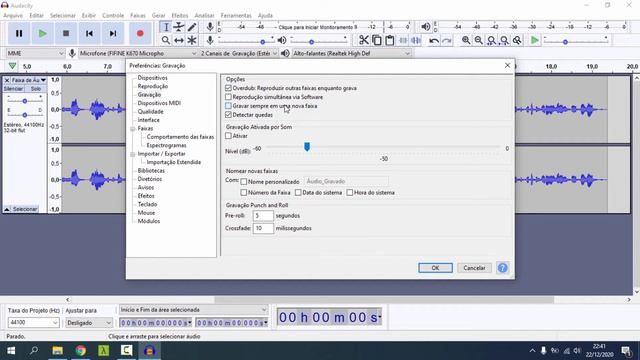Toggle Overdub checkbox
The width and height of the screenshot is (640, 360).
[x=228, y=88]
